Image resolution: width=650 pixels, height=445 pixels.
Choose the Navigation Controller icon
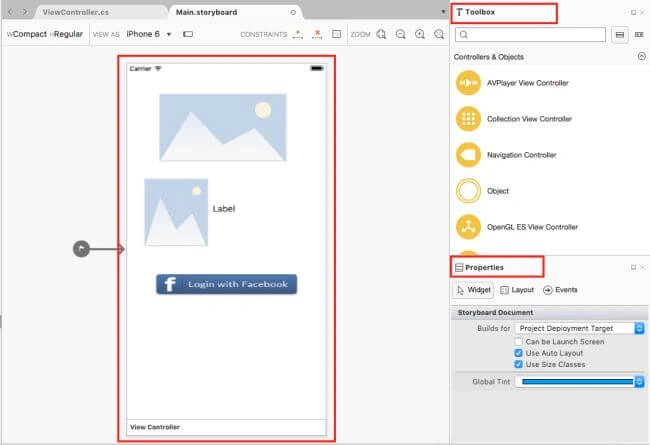click(x=468, y=155)
